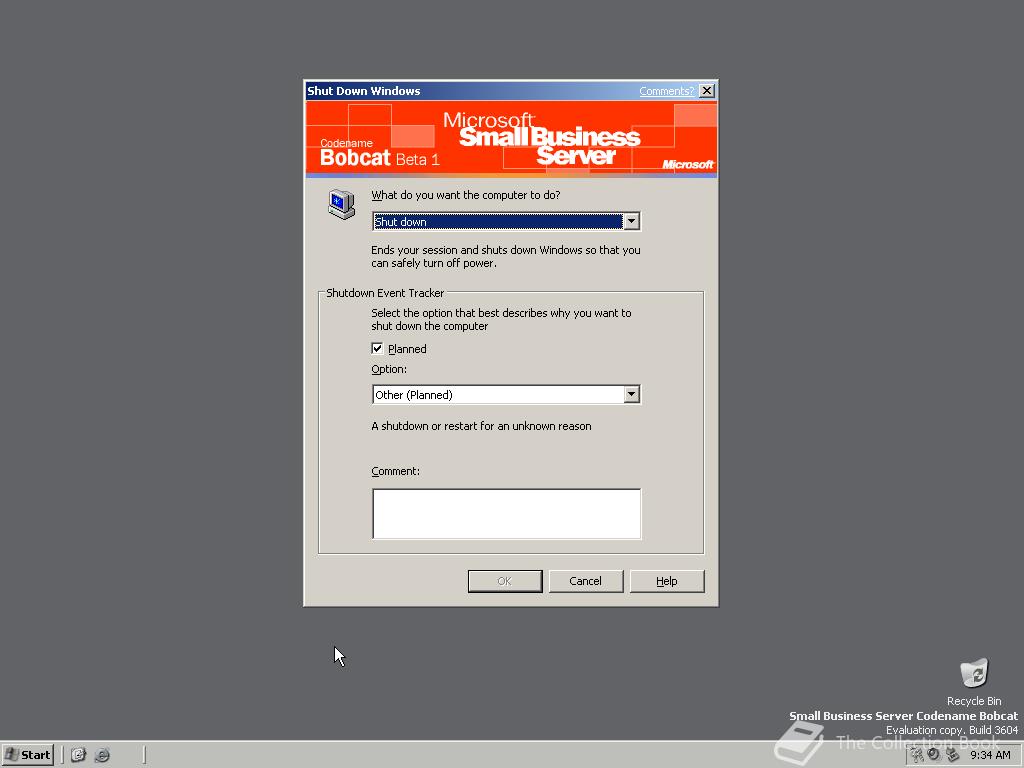Open Help for the shutdown dialog
The width and height of the screenshot is (1024, 768).
click(x=667, y=581)
